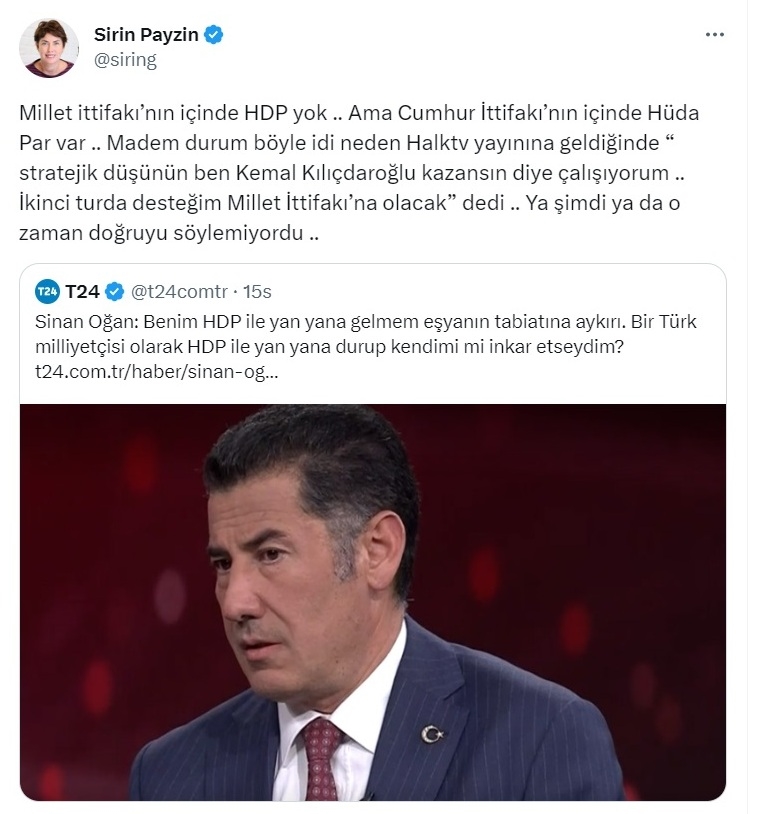Click the T24 round logo avatar
The height and width of the screenshot is (814, 764).
click(x=47, y=291)
